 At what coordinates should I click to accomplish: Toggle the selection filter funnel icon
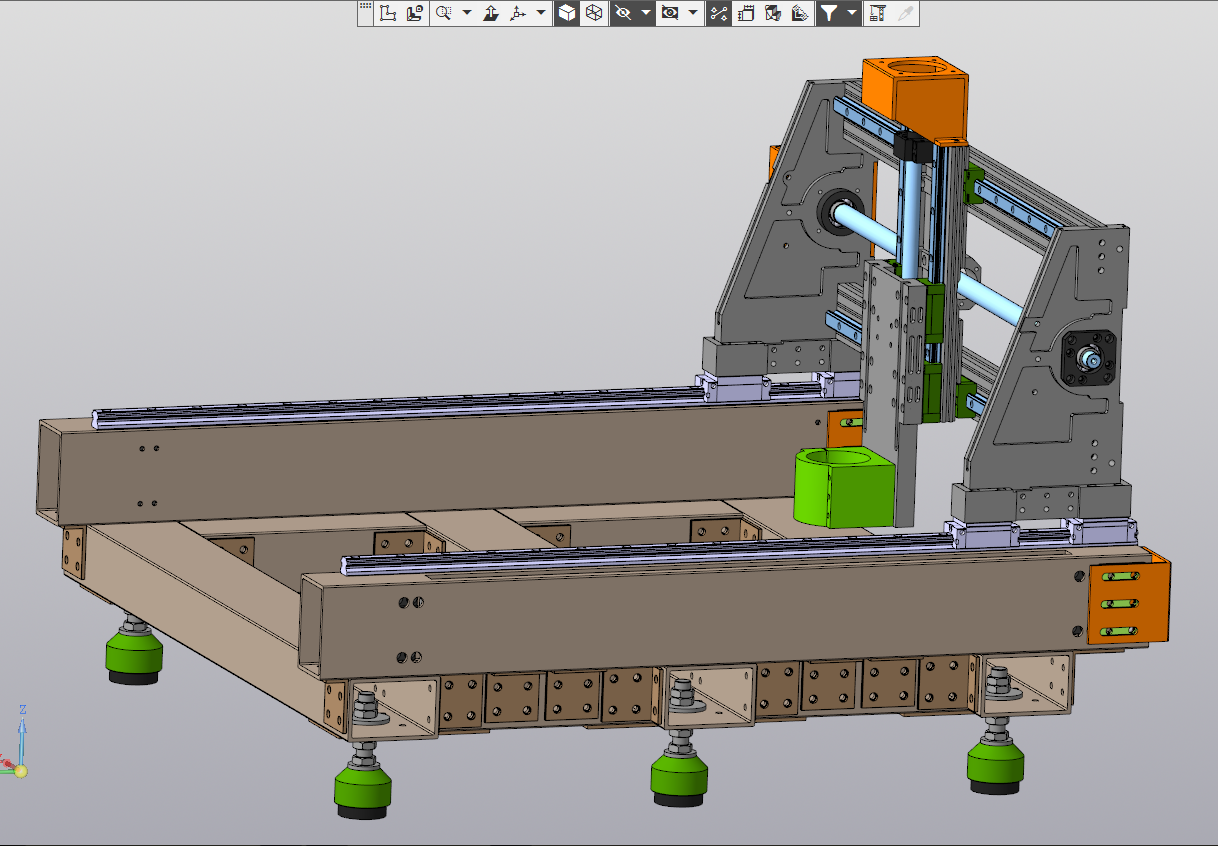[829, 13]
